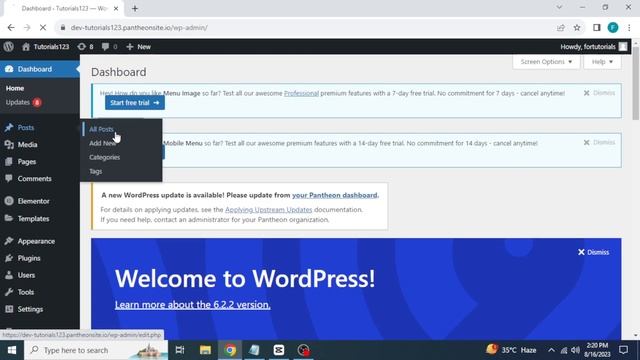Open Tags from Posts submenu
The height and width of the screenshot is (360, 640).
point(96,171)
